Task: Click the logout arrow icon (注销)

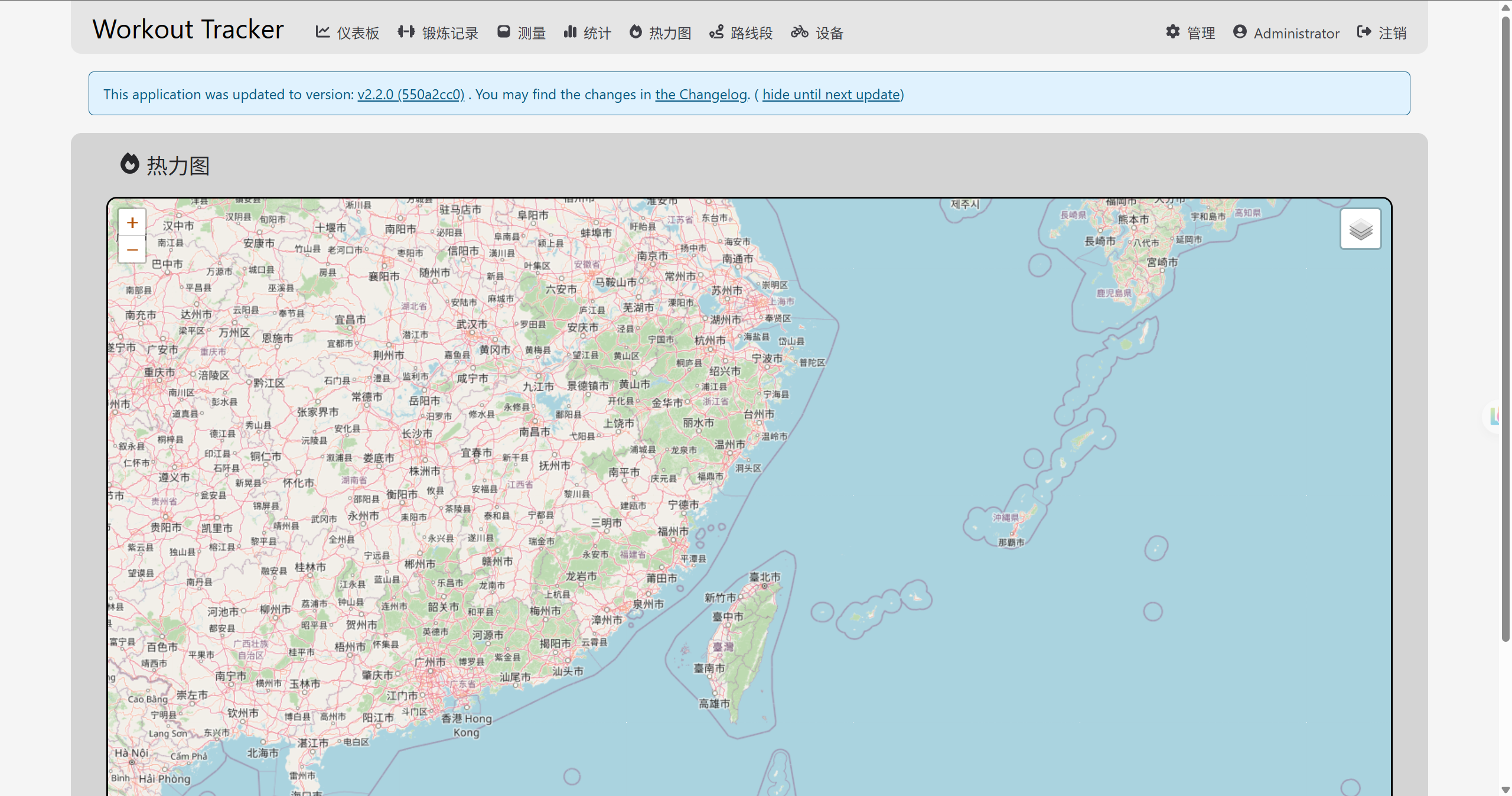Action: tap(1364, 32)
